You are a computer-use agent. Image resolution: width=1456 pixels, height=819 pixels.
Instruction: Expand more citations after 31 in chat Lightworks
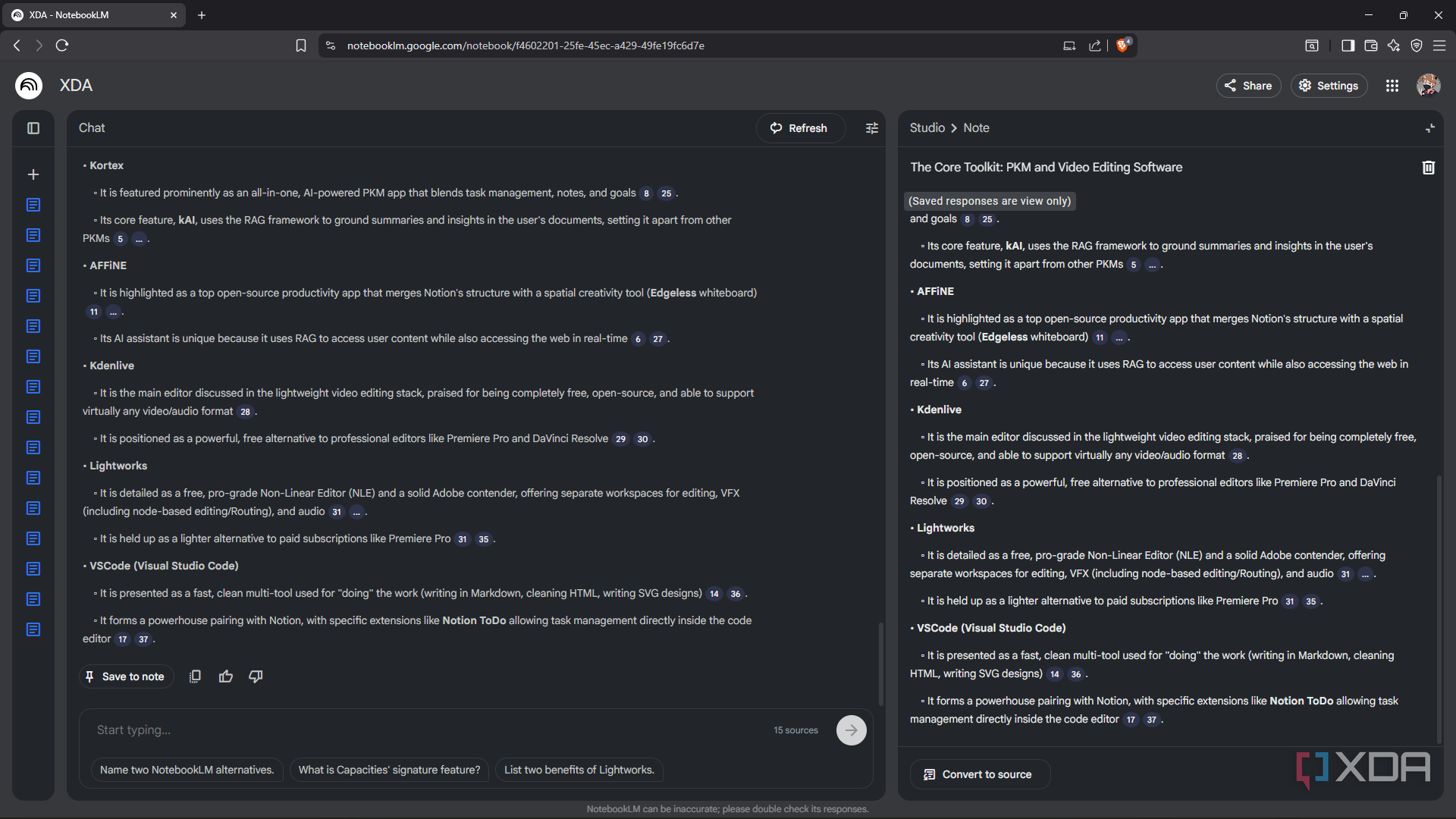pyautogui.click(x=356, y=512)
